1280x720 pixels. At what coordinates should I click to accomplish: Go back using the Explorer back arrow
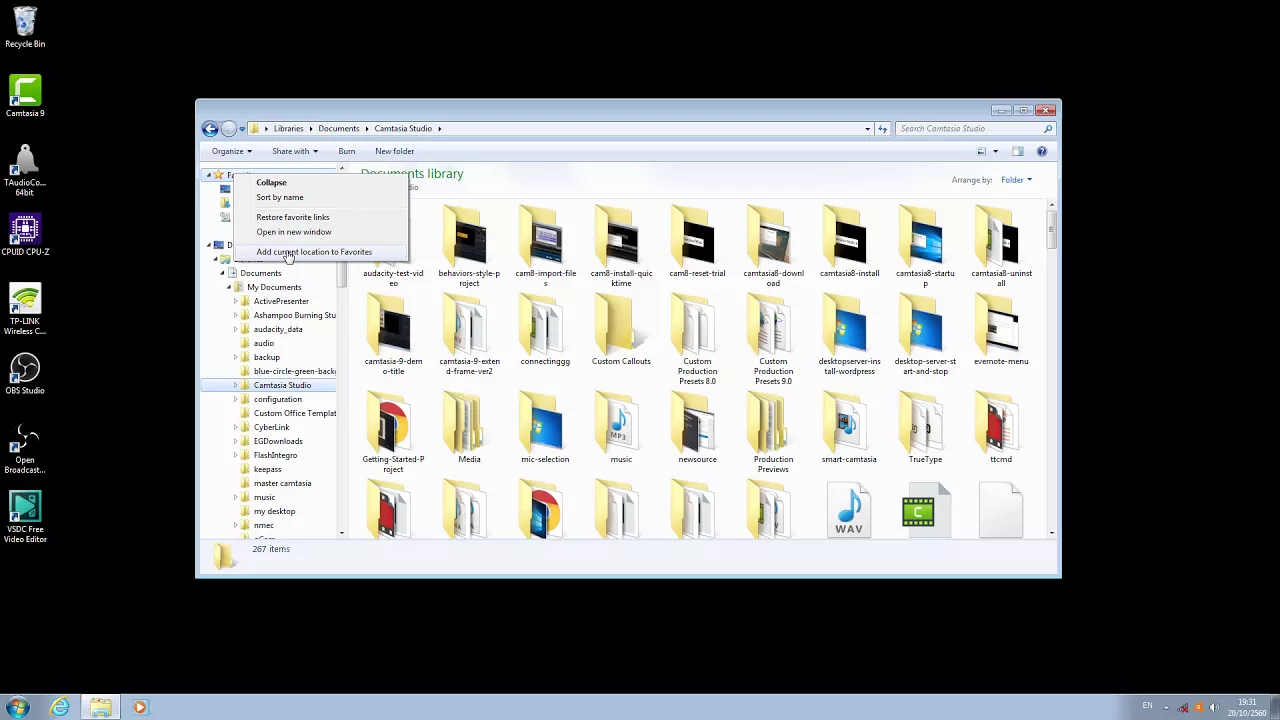[210, 128]
